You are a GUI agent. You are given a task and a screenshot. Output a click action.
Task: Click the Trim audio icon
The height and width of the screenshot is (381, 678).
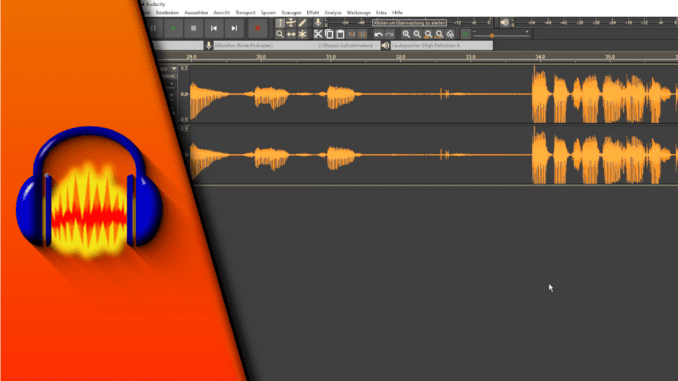(x=352, y=34)
